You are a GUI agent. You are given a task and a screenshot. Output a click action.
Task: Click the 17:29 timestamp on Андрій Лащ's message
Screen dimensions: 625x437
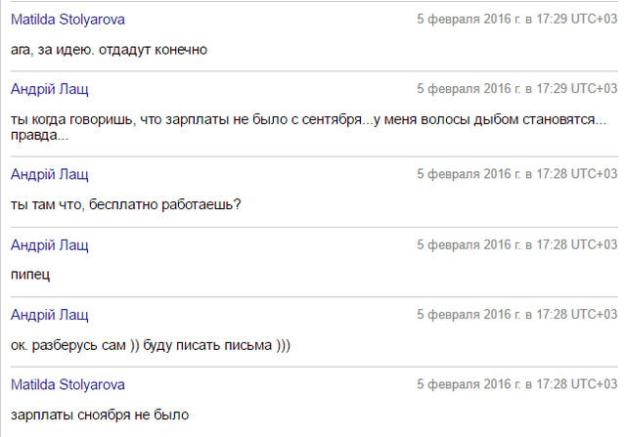pyautogui.click(x=517, y=89)
